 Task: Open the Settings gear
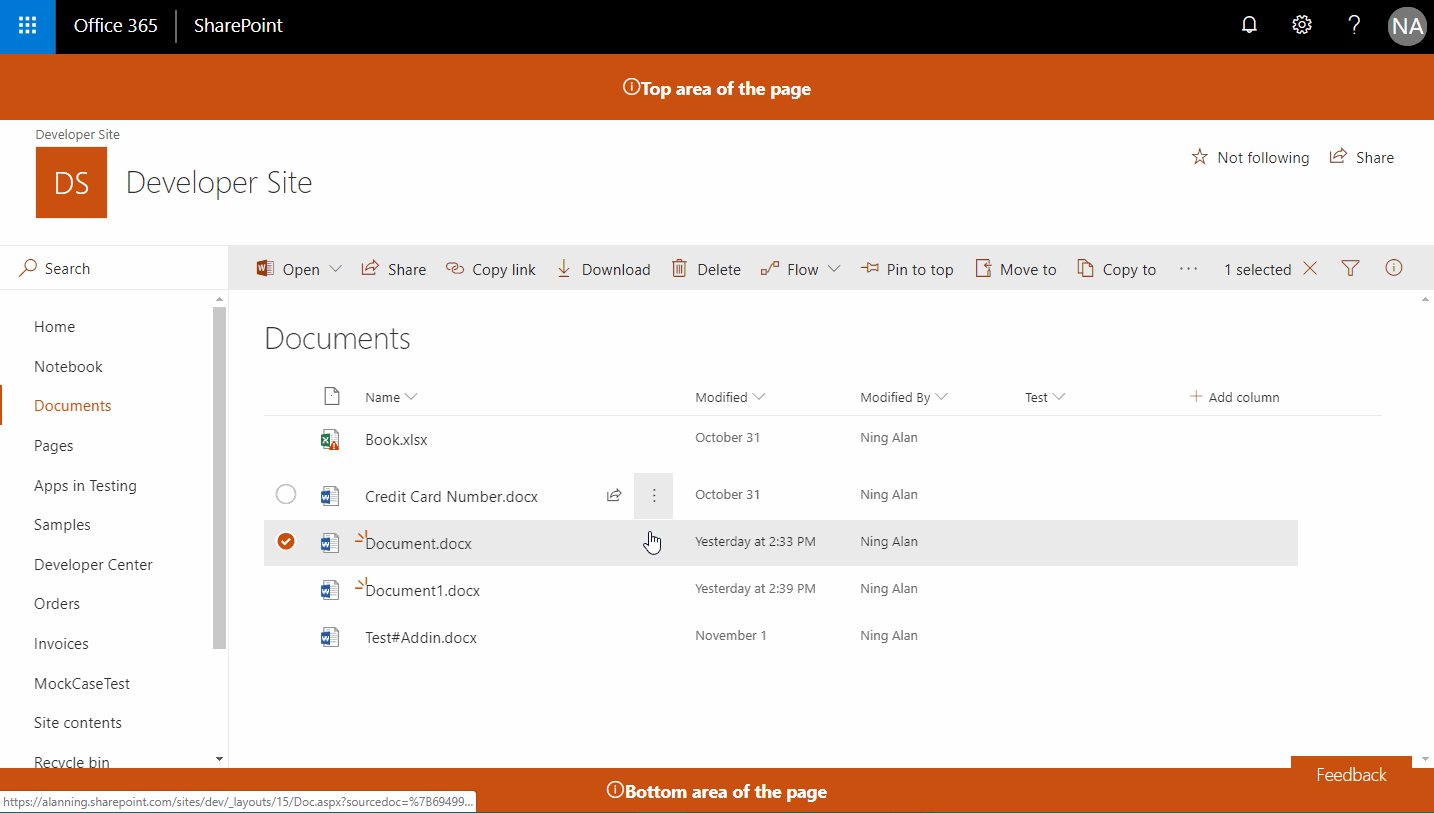tap(1301, 24)
